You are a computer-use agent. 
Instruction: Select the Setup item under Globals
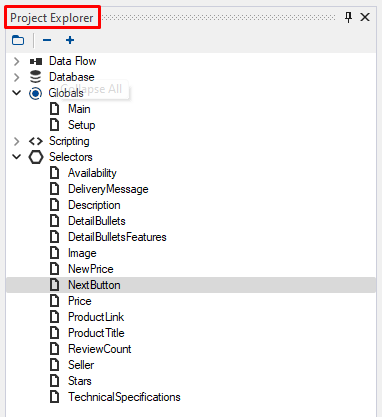pyautogui.click(x=82, y=125)
